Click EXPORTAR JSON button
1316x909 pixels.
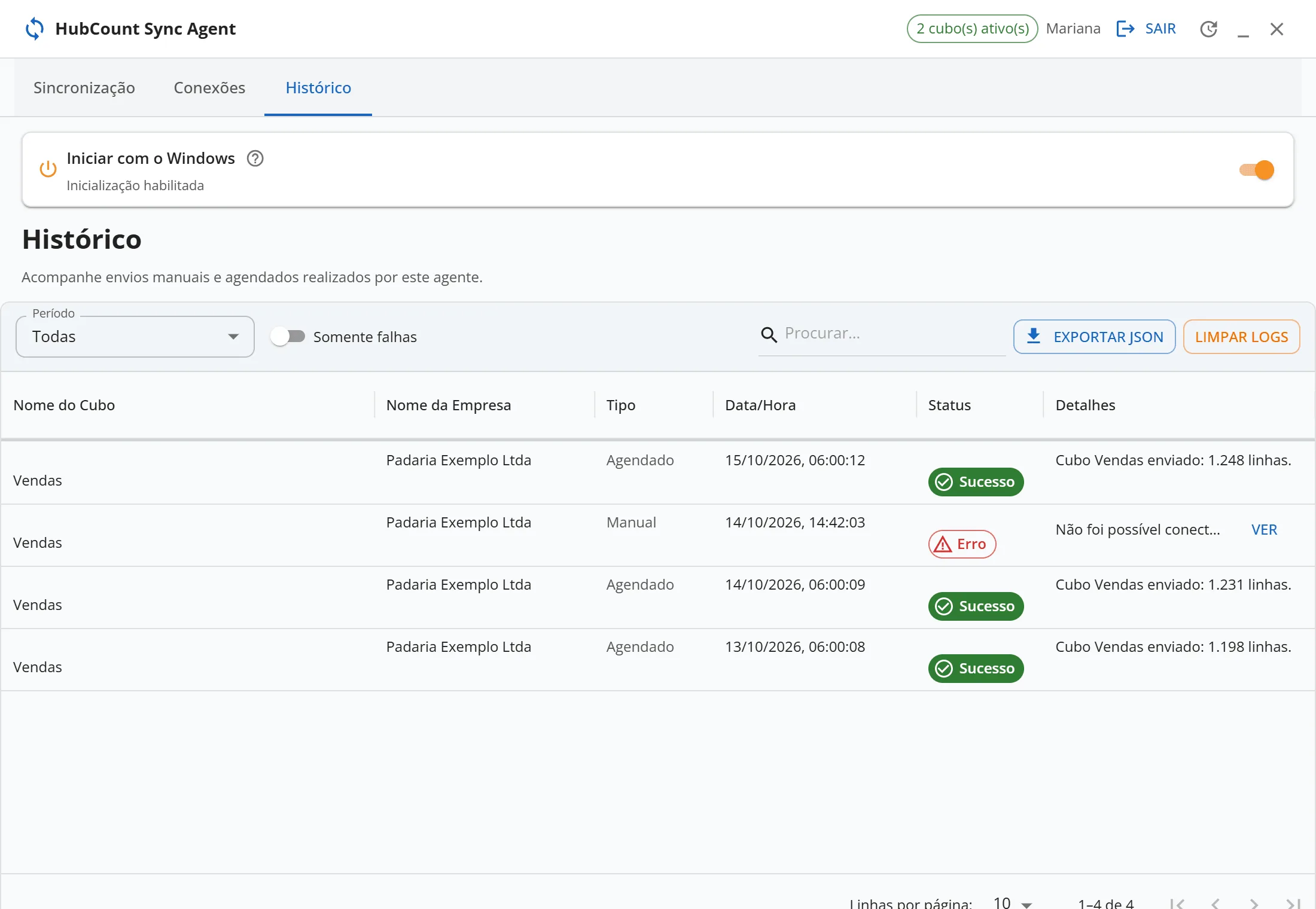click(x=1095, y=337)
